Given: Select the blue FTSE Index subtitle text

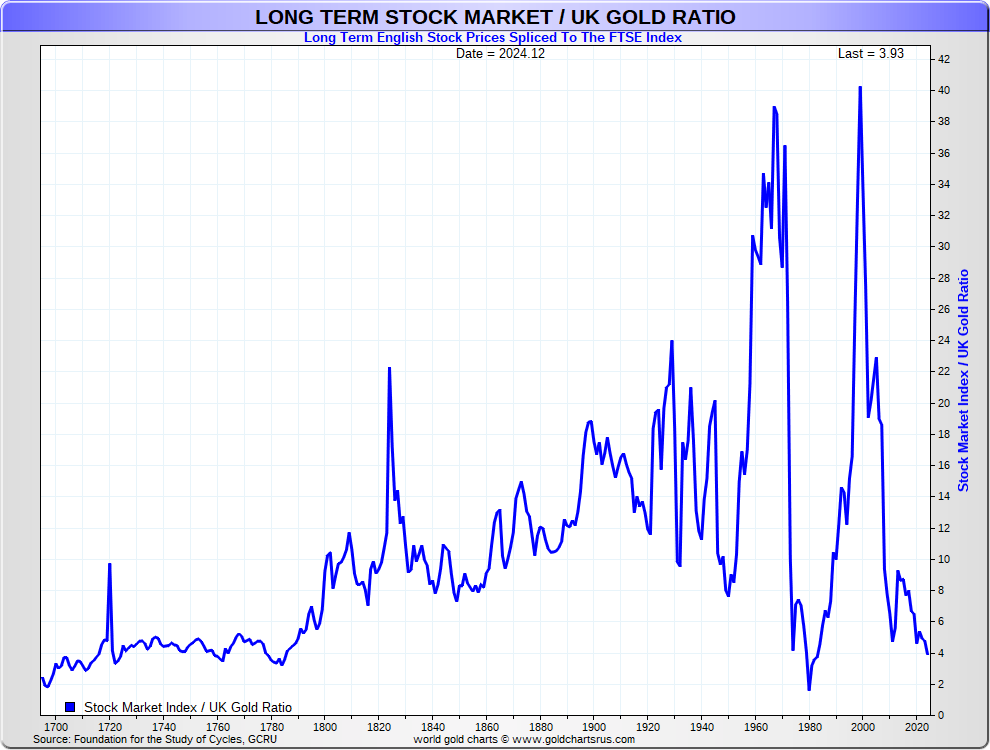Looking at the screenshot, I should coord(494,38).
